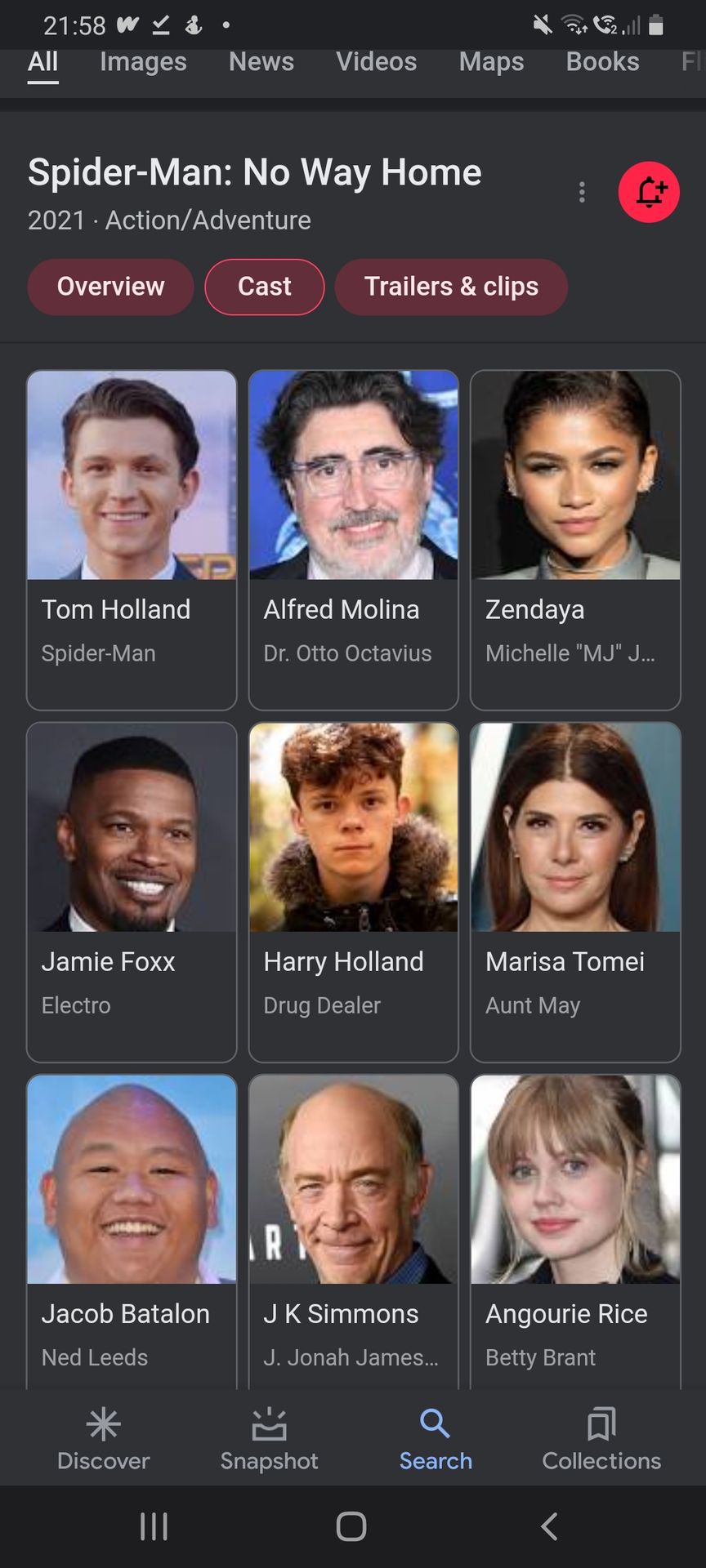Tap the Marisa Tomei Aunt May card
The height and width of the screenshot is (1568, 706).
click(575, 892)
